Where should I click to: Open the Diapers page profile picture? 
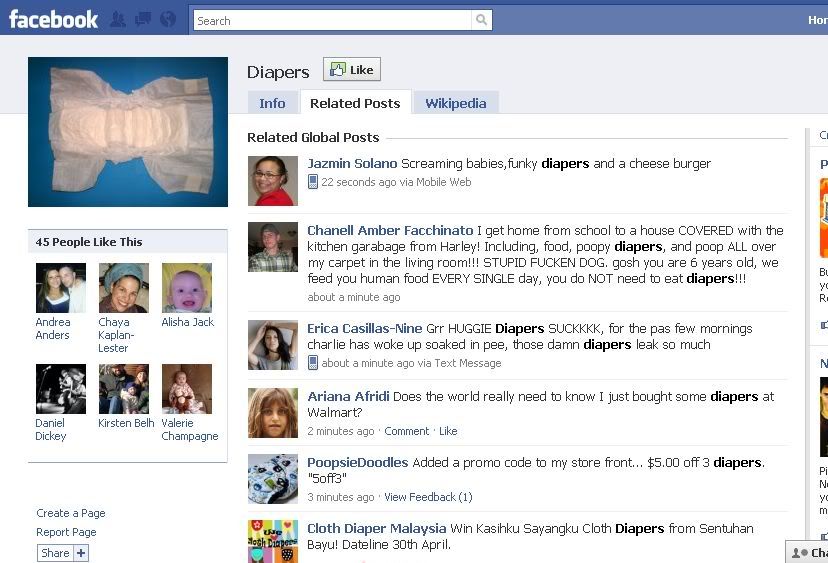[x=128, y=132]
